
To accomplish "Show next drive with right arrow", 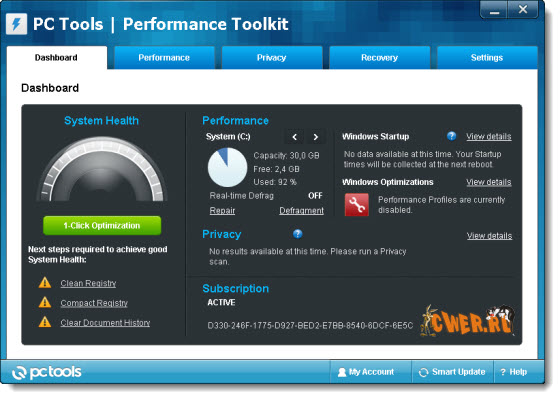I will coord(316,137).
